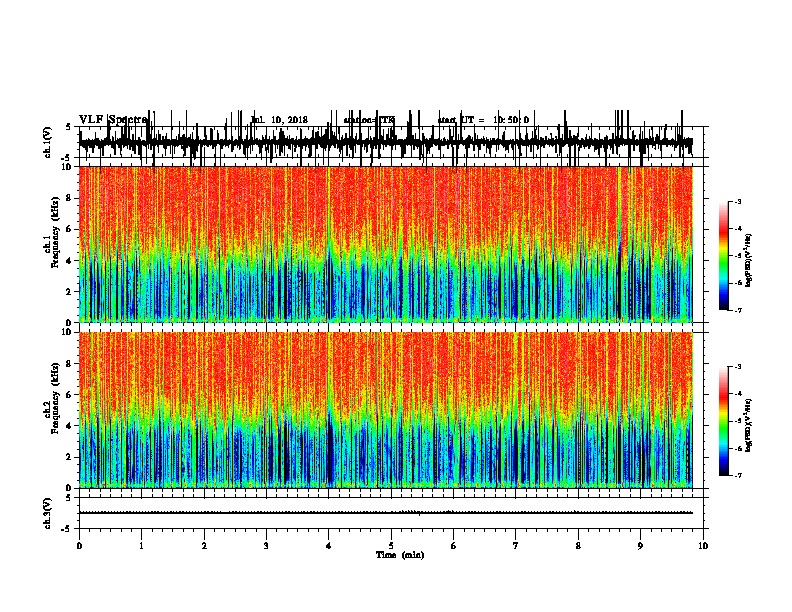This screenshot has height=612, width=792.
Task: Click the 2 kHz tick on ch.1 frequency axis
Action: pyautogui.click(x=69, y=291)
